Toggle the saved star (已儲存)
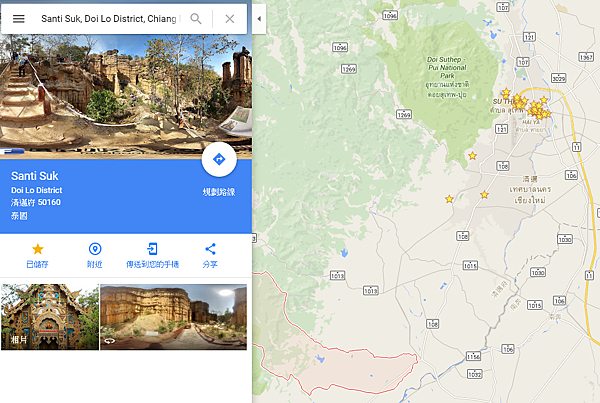This screenshot has width=600, height=403. [38, 249]
